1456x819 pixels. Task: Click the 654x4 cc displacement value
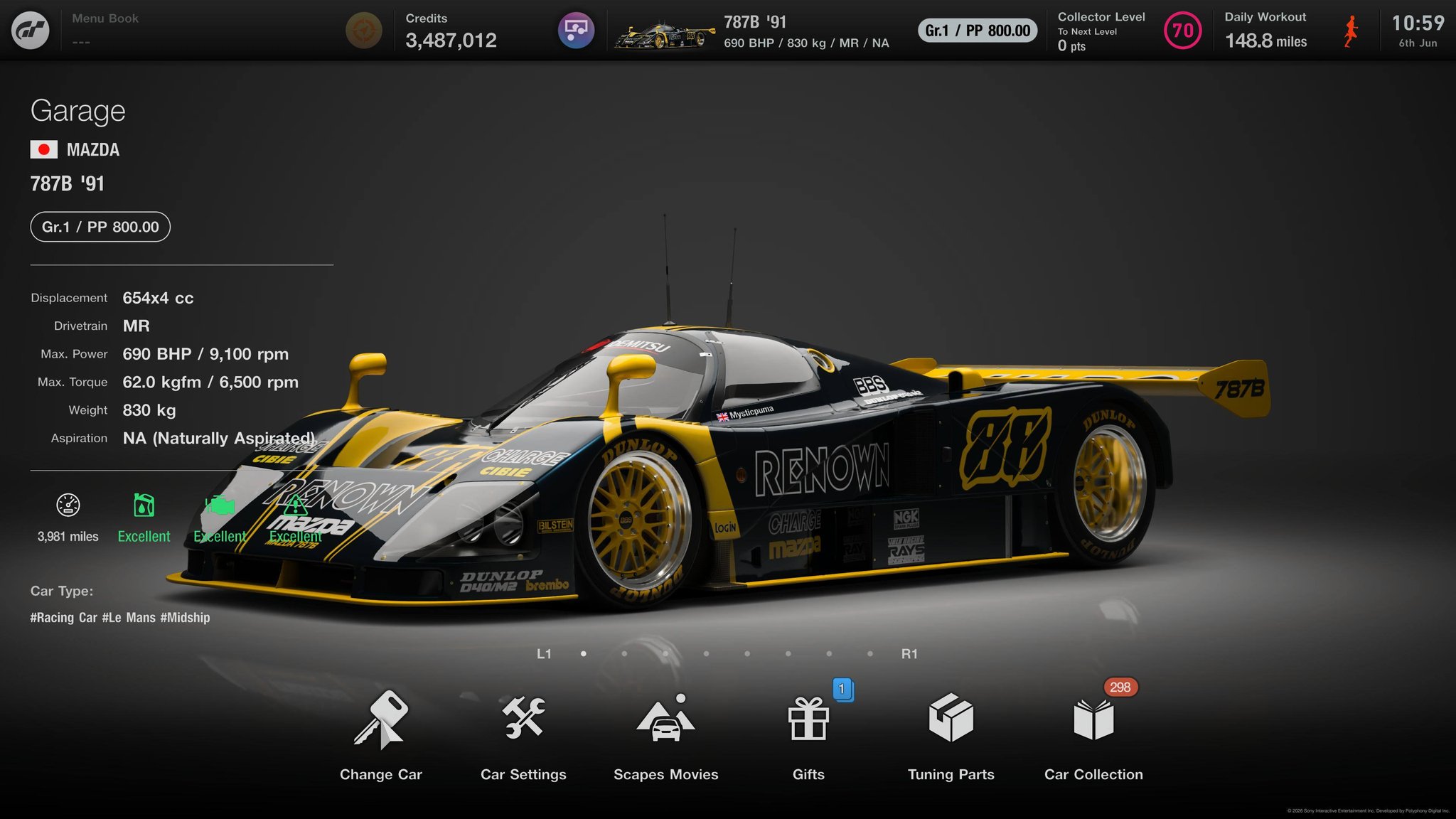(158, 299)
